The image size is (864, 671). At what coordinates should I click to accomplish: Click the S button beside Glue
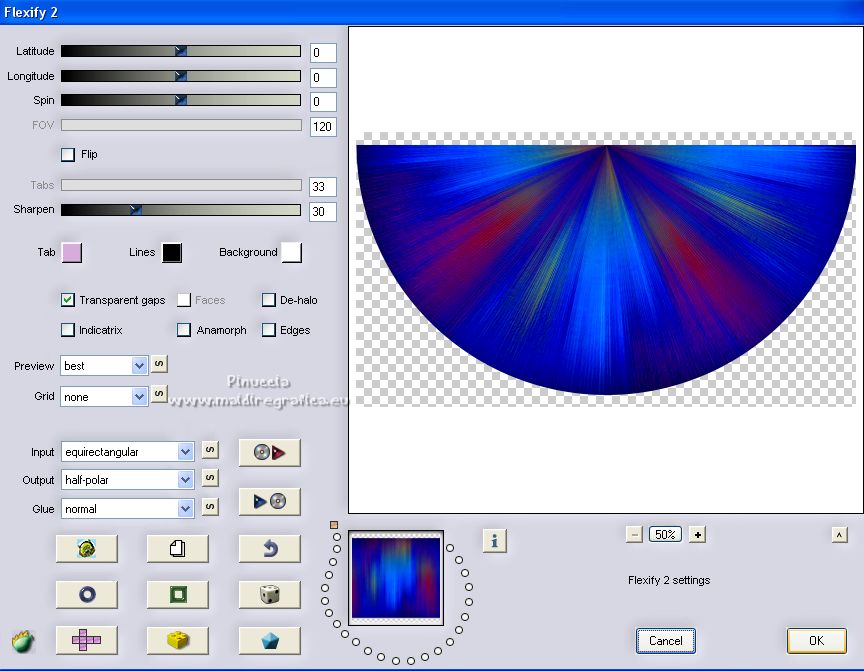pos(210,506)
